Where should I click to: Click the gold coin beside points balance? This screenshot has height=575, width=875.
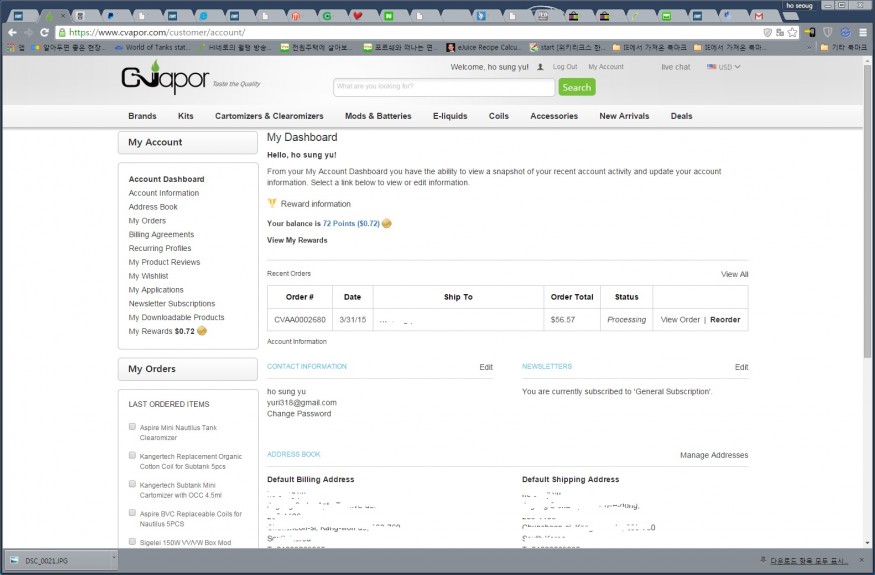tap(387, 223)
